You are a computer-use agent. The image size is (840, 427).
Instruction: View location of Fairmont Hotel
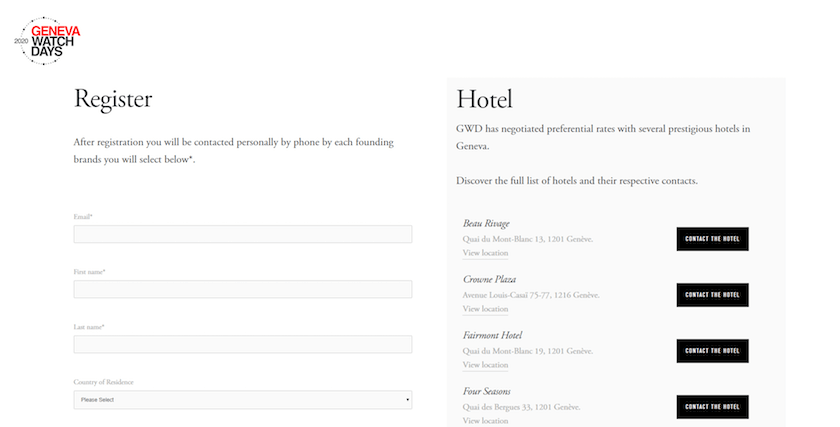point(485,365)
